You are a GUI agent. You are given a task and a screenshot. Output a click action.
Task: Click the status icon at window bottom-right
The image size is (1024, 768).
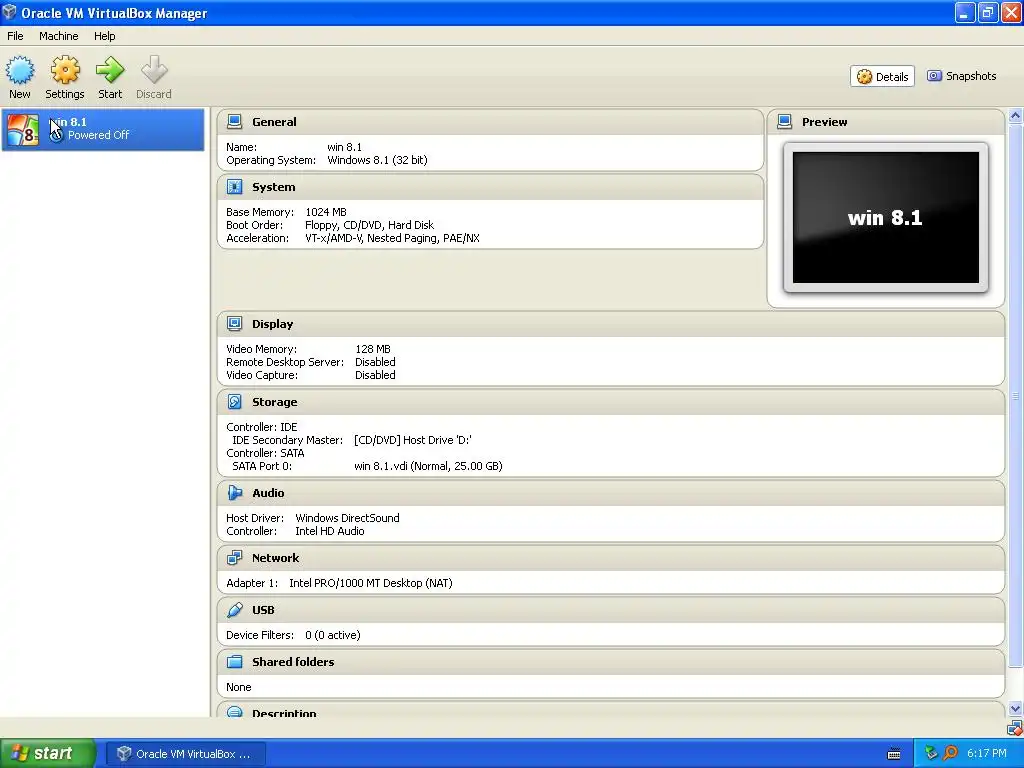[1014, 728]
